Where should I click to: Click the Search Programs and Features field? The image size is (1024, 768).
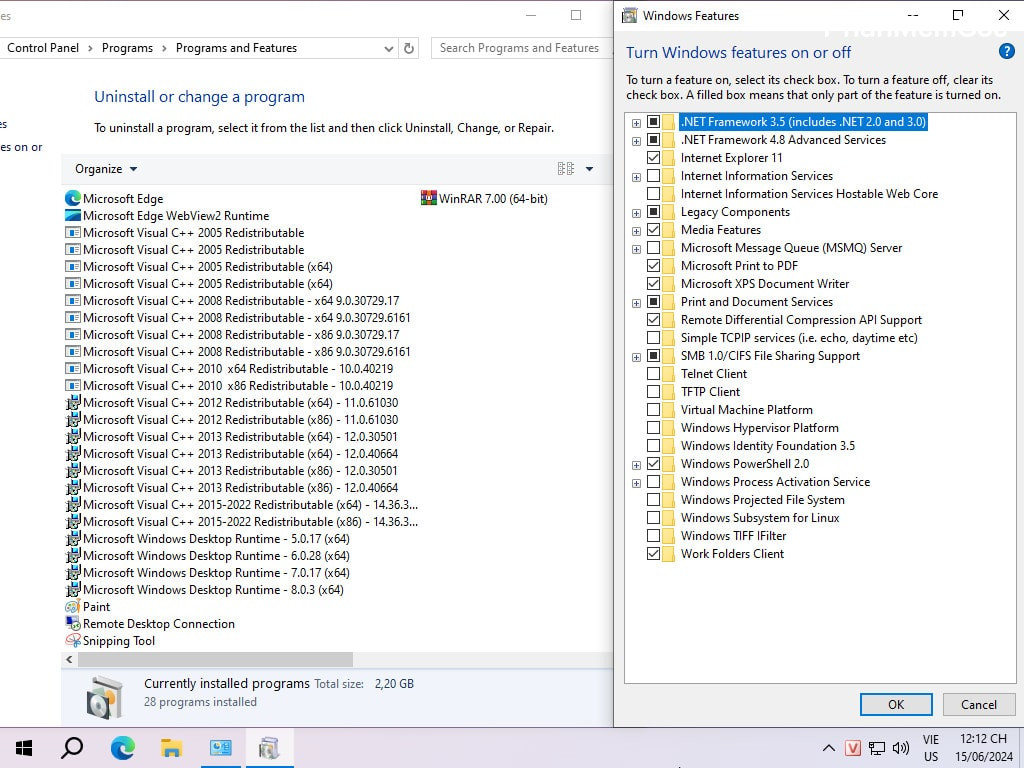point(518,48)
